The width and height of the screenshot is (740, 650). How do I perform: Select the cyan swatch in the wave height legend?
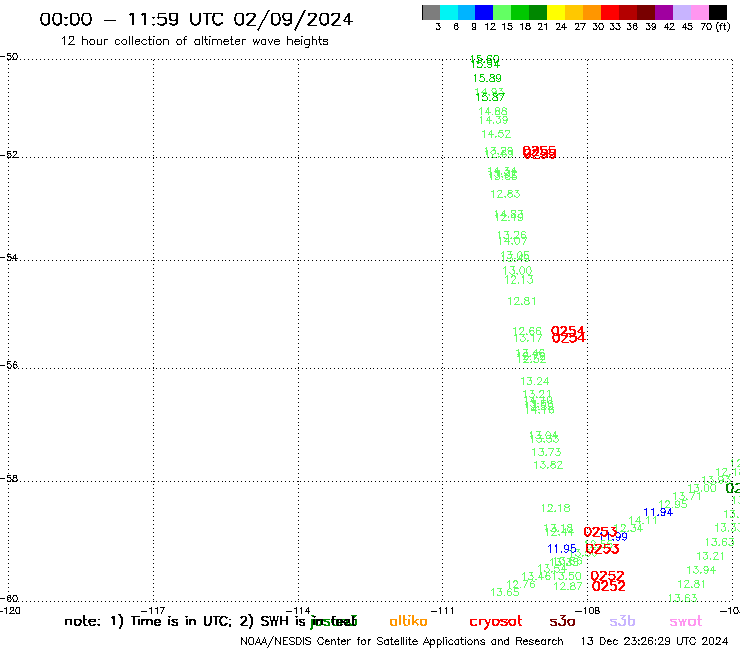(449, 12)
